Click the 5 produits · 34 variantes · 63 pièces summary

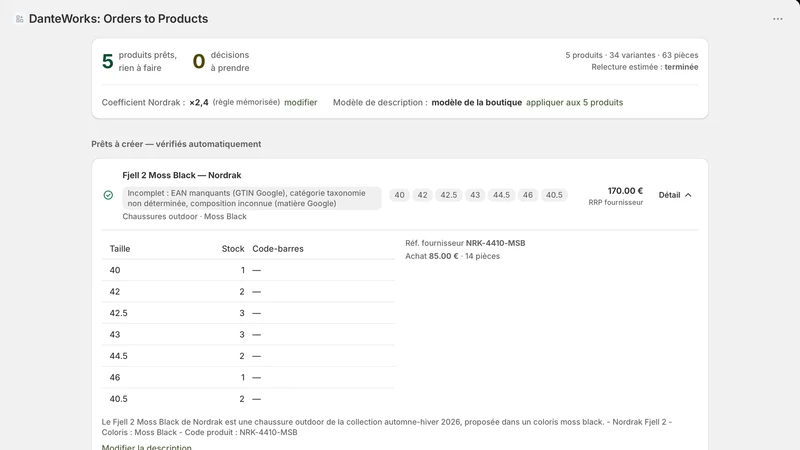pos(632,55)
